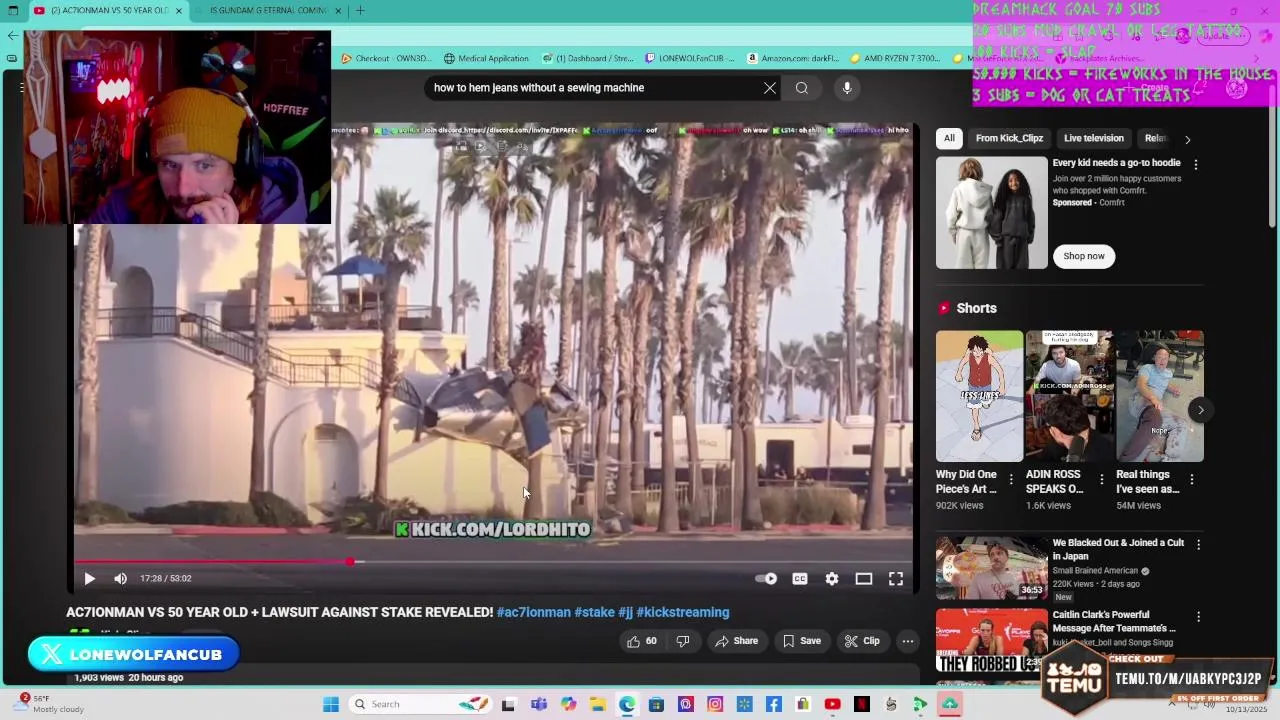Mute the video volume speaker icon
This screenshot has width=1280, height=720.
click(x=121, y=578)
